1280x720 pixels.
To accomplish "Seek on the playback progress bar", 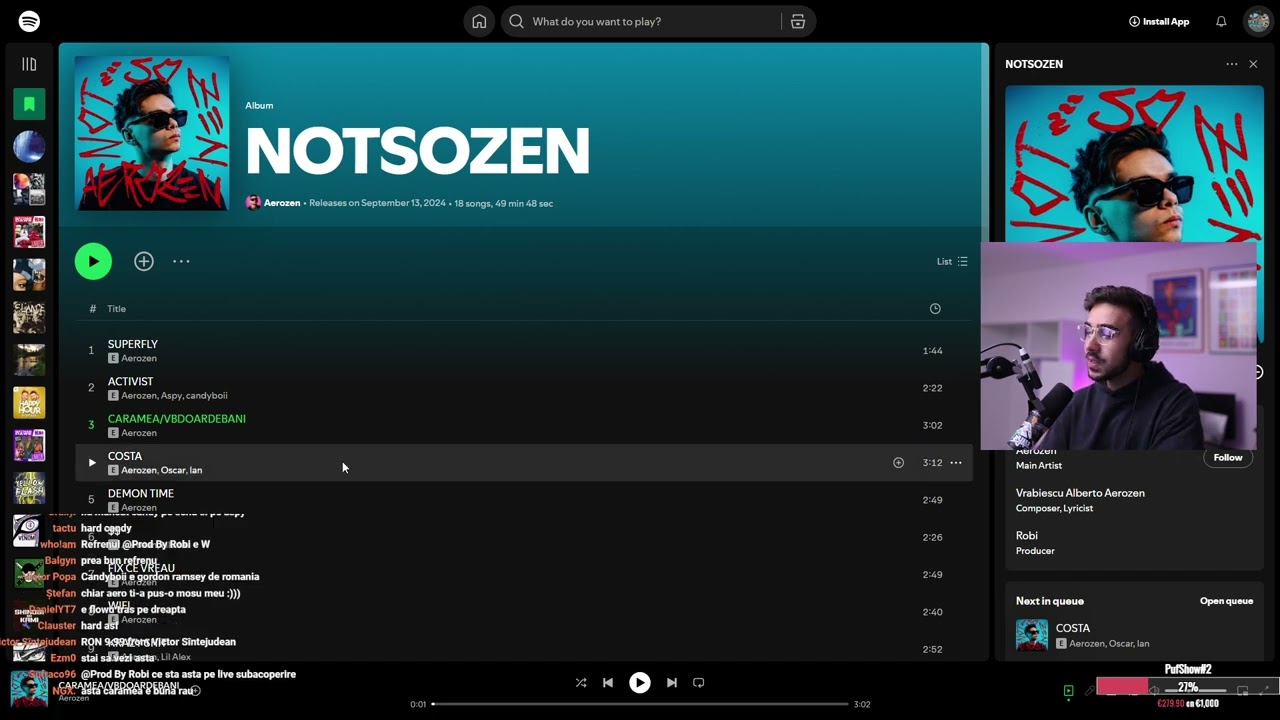I will coord(640,704).
